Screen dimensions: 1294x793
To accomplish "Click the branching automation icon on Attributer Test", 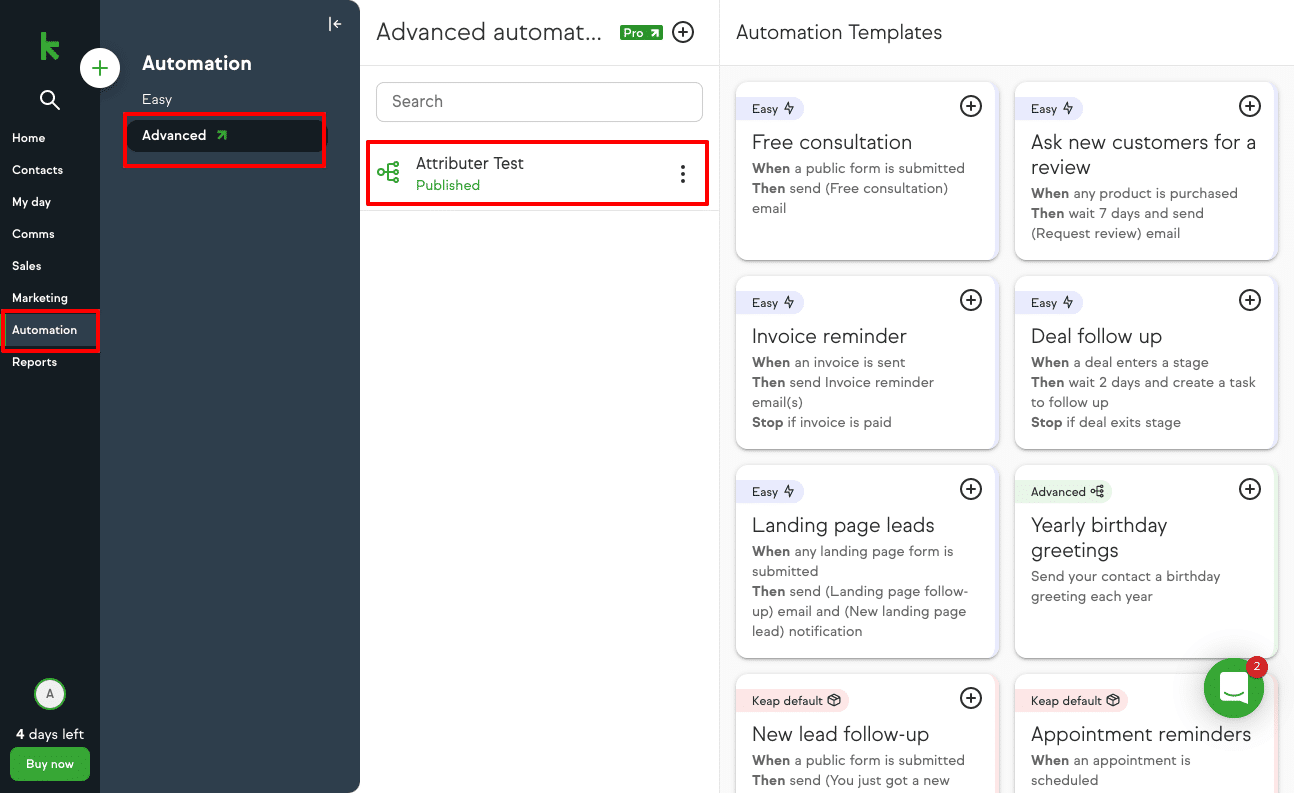I will click(x=389, y=172).
